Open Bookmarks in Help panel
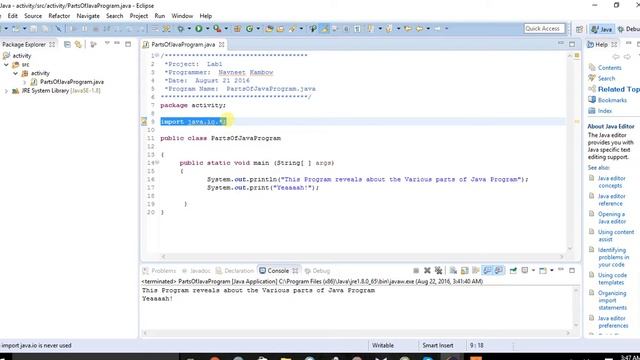This screenshot has height=360, width=640. point(612,100)
